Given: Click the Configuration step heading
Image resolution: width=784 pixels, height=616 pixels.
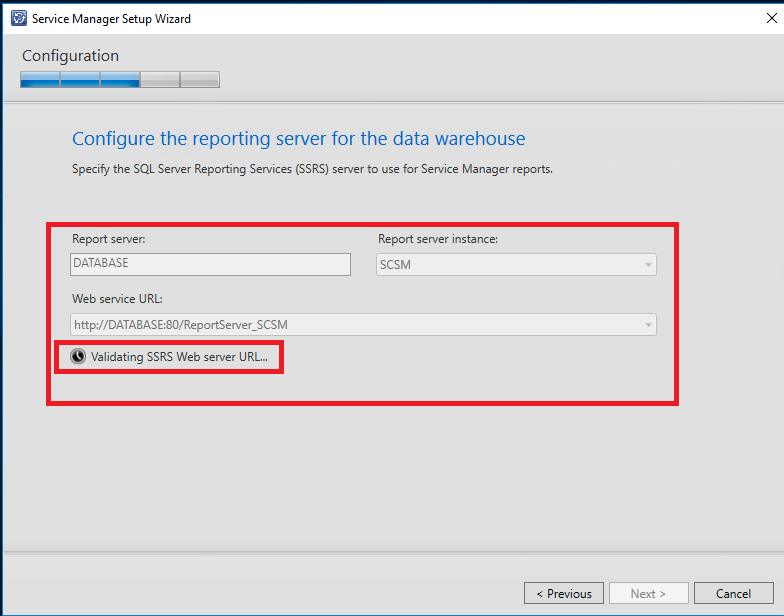Looking at the screenshot, I should [x=70, y=56].
